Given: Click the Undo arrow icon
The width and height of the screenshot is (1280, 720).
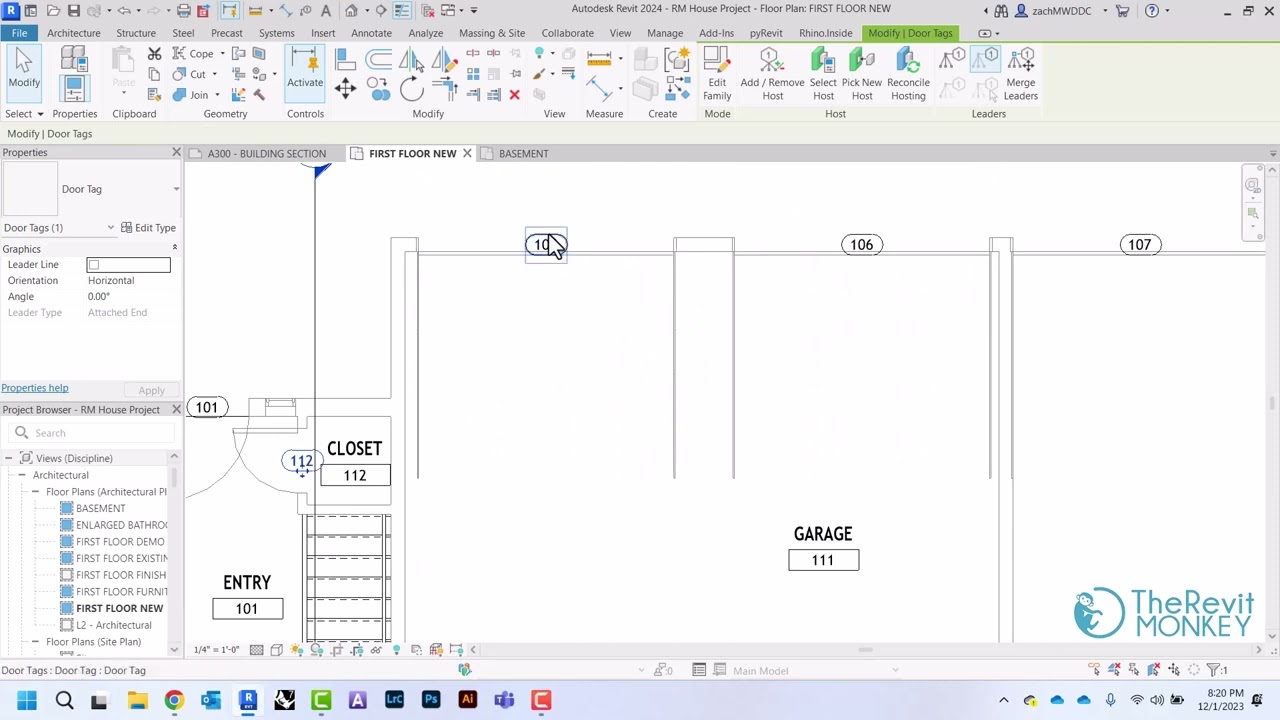Looking at the screenshot, I should pos(124,11).
